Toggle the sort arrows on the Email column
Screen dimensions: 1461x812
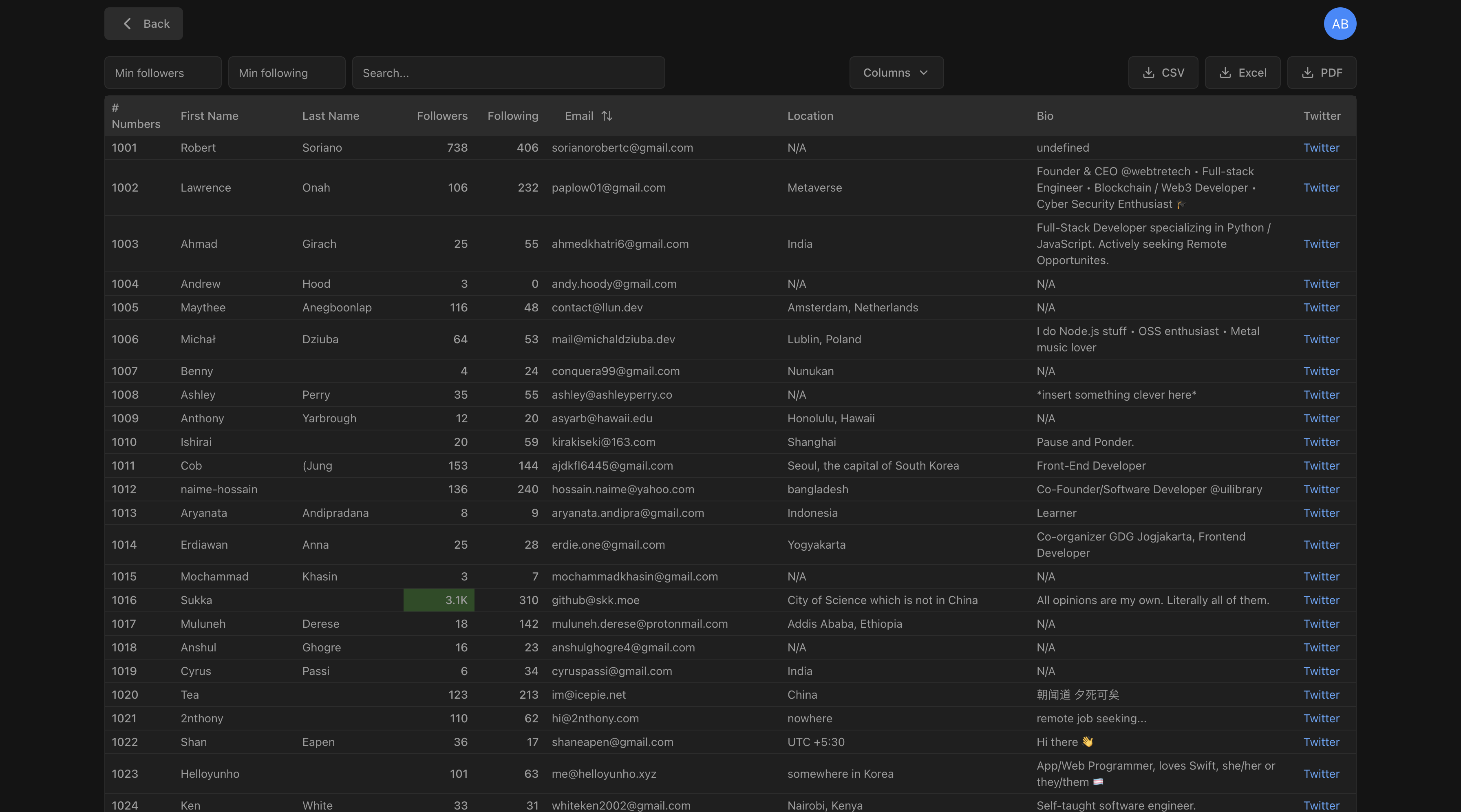tap(607, 116)
